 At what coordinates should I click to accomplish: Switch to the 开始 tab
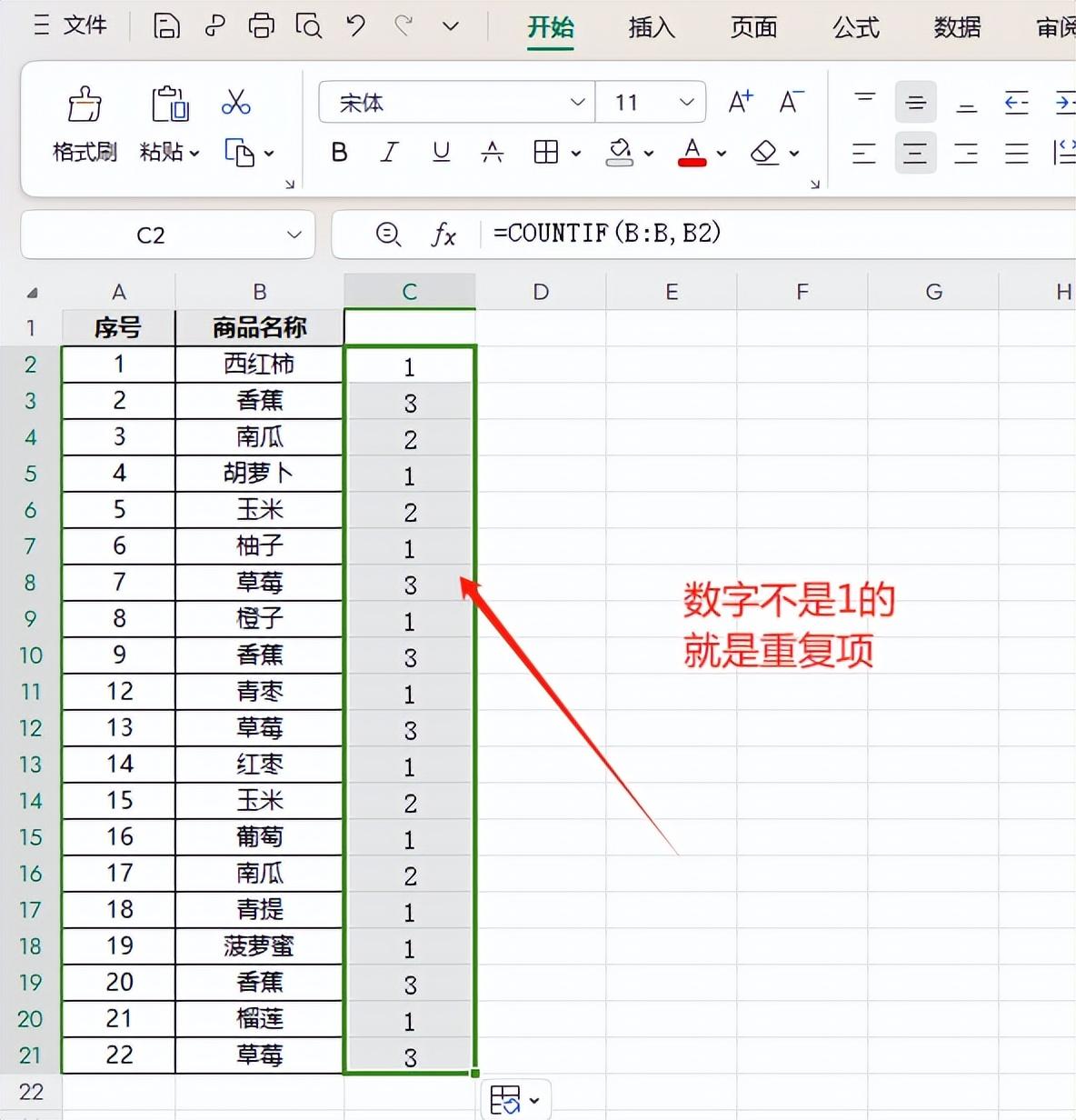[551, 27]
